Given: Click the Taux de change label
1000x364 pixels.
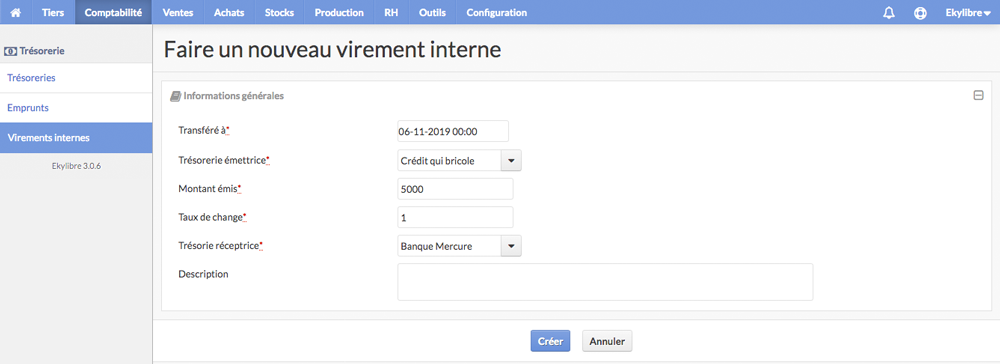Looking at the screenshot, I should (212, 217).
